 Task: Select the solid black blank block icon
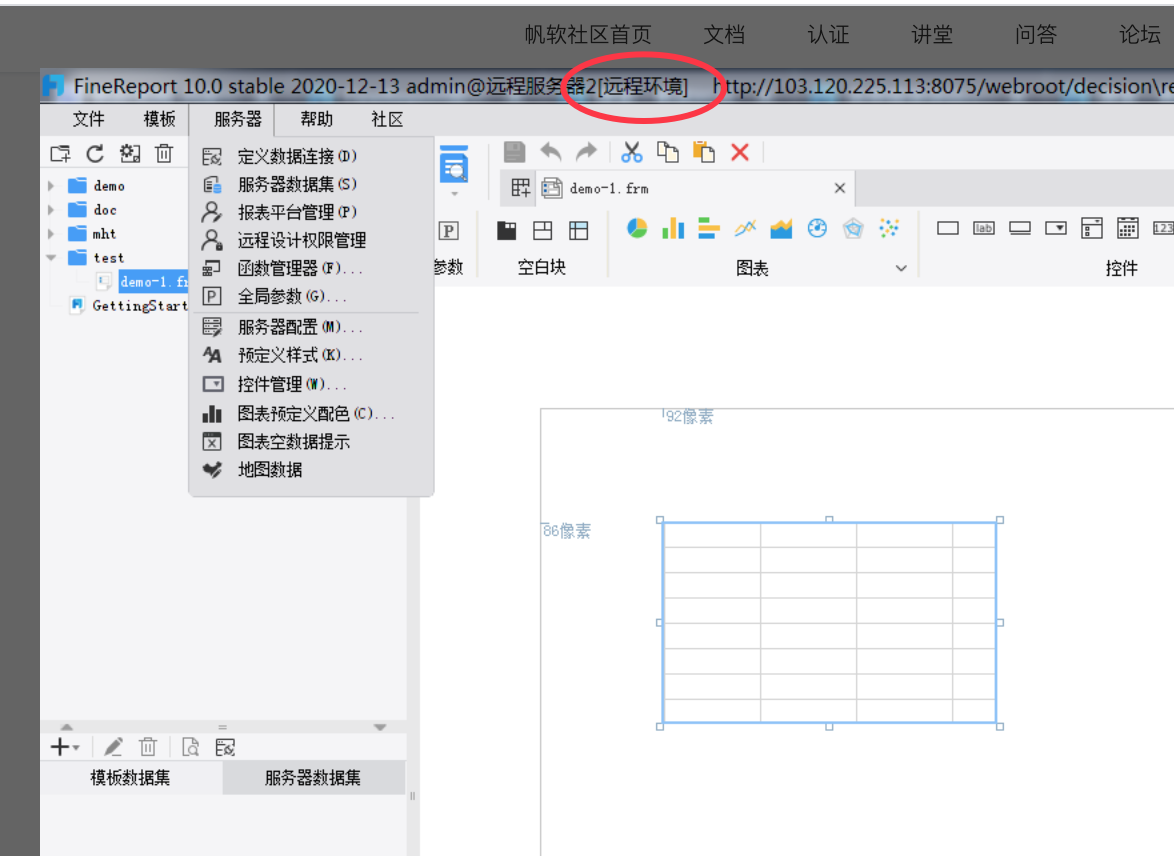507,231
